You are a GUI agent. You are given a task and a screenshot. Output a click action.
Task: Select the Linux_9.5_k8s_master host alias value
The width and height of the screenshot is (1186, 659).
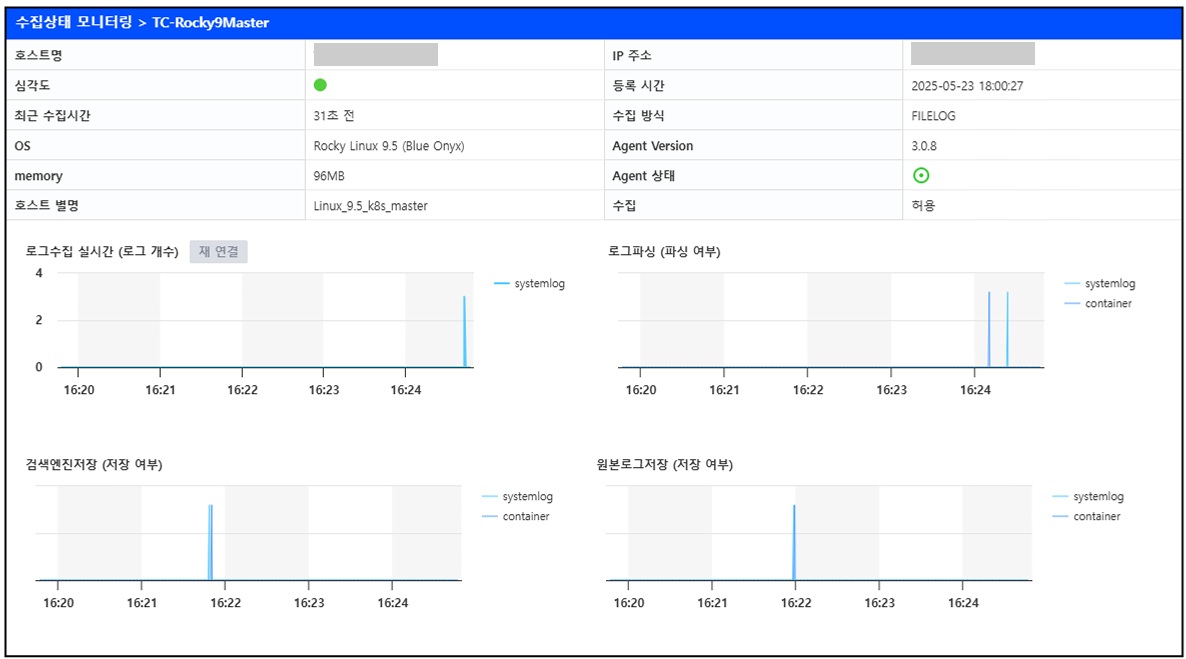coord(370,206)
